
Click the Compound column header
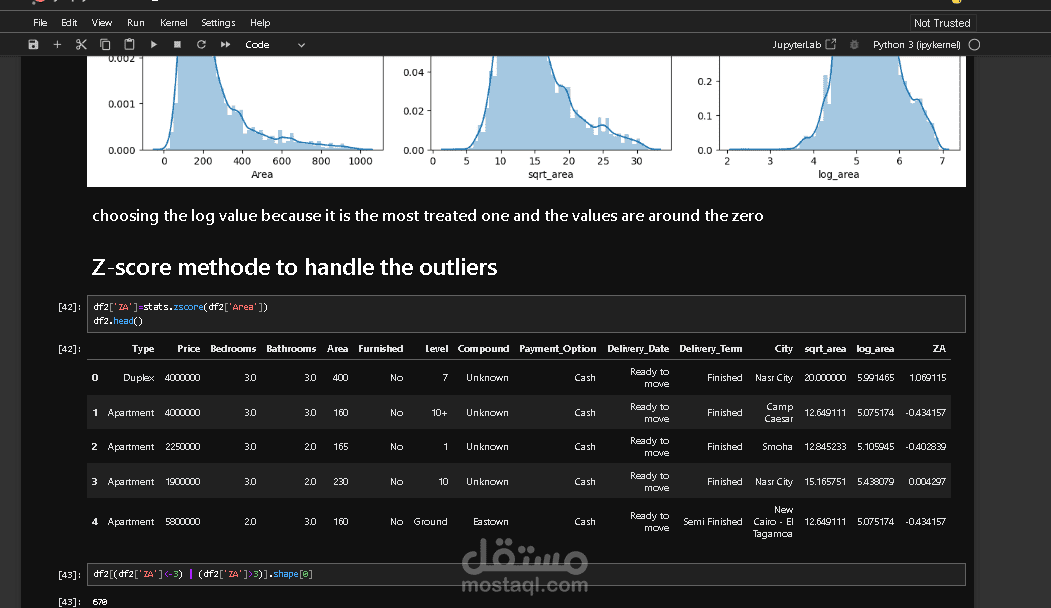(483, 349)
